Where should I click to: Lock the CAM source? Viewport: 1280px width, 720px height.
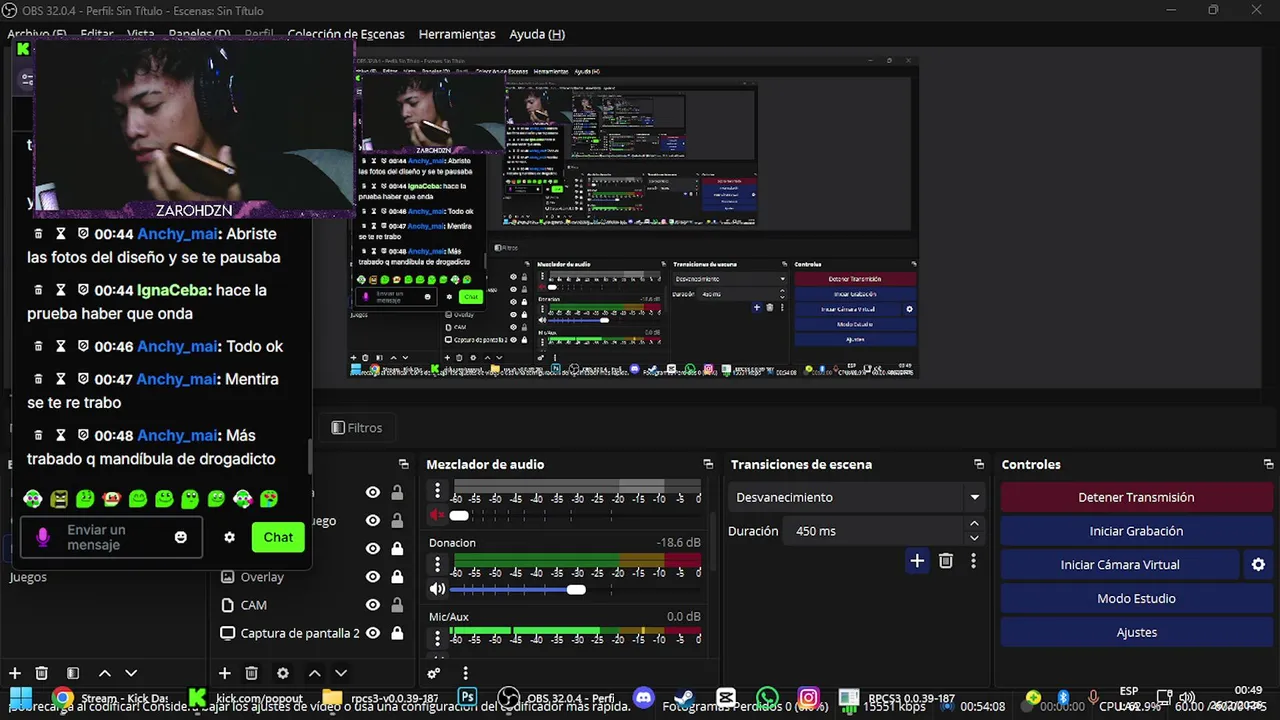397,605
